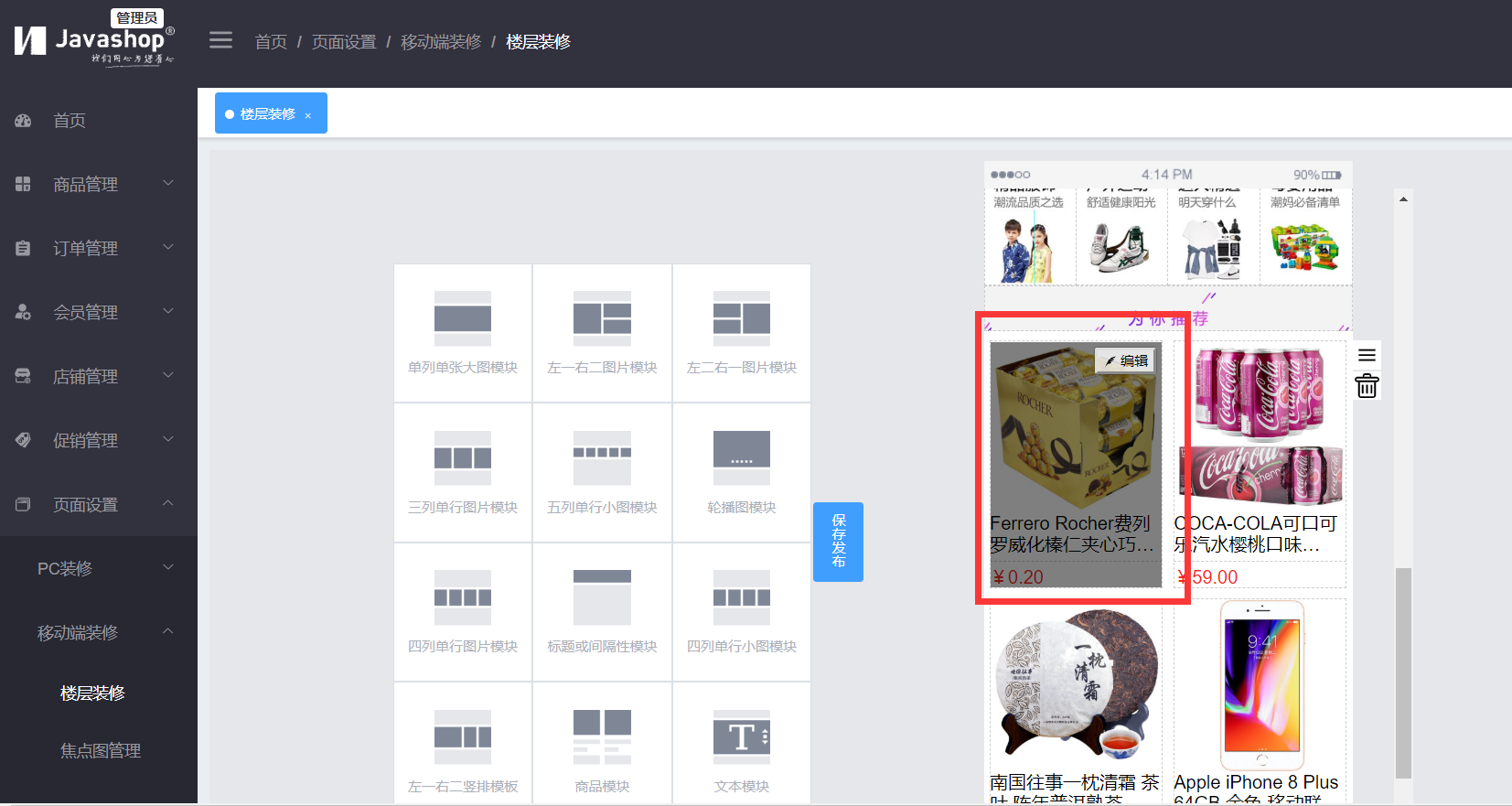Select the 左二右一图片模块 layout icon
Screen dimensions: 1512x806
click(742, 318)
